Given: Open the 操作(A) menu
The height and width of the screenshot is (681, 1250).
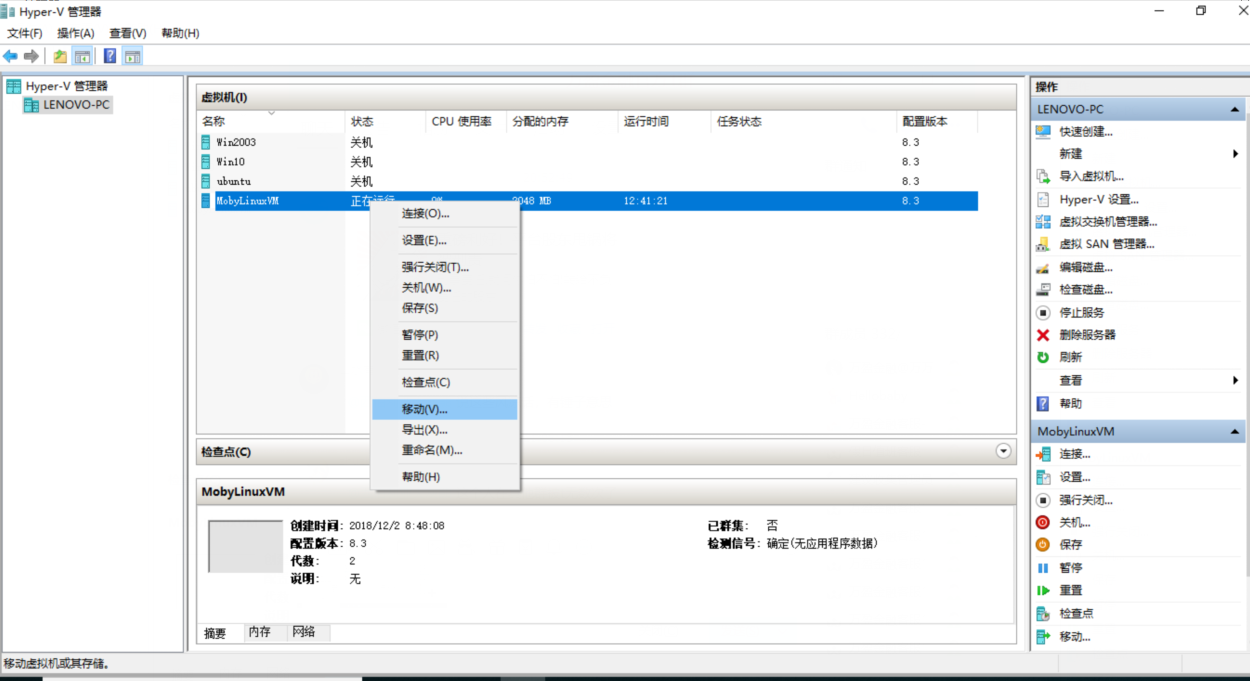Looking at the screenshot, I should click(76, 33).
